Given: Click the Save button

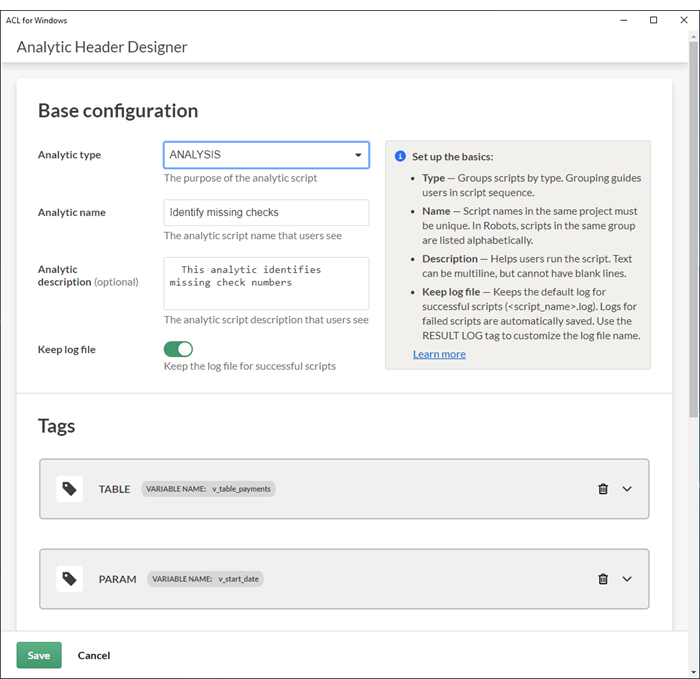Looking at the screenshot, I should click(39, 655).
